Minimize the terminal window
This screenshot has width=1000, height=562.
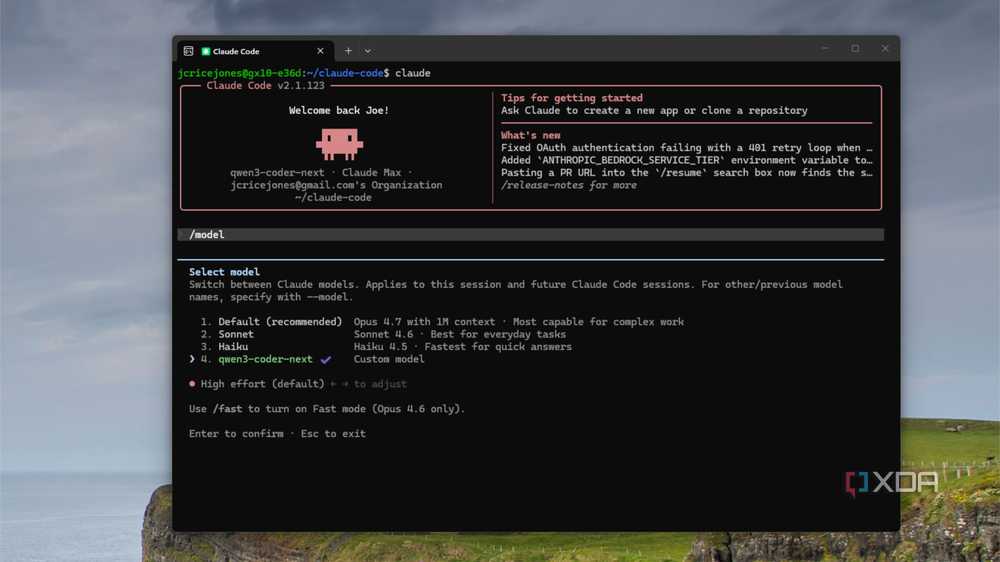click(x=825, y=48)
